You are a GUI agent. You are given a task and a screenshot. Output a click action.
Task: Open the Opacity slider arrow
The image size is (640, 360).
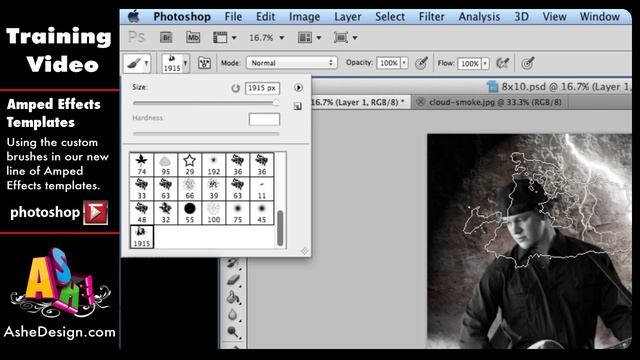pos(404,63)
